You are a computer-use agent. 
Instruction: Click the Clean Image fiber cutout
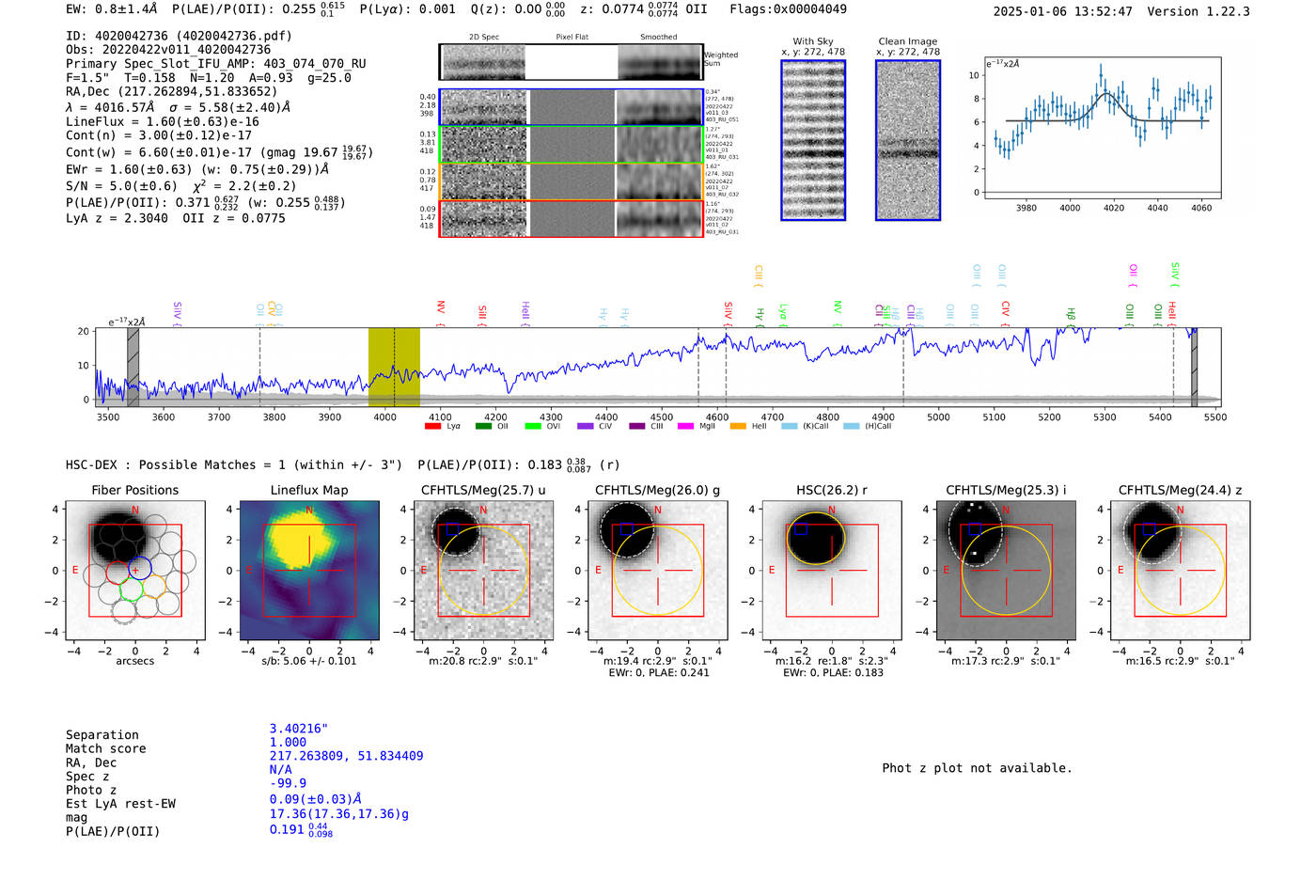[908, 140]
